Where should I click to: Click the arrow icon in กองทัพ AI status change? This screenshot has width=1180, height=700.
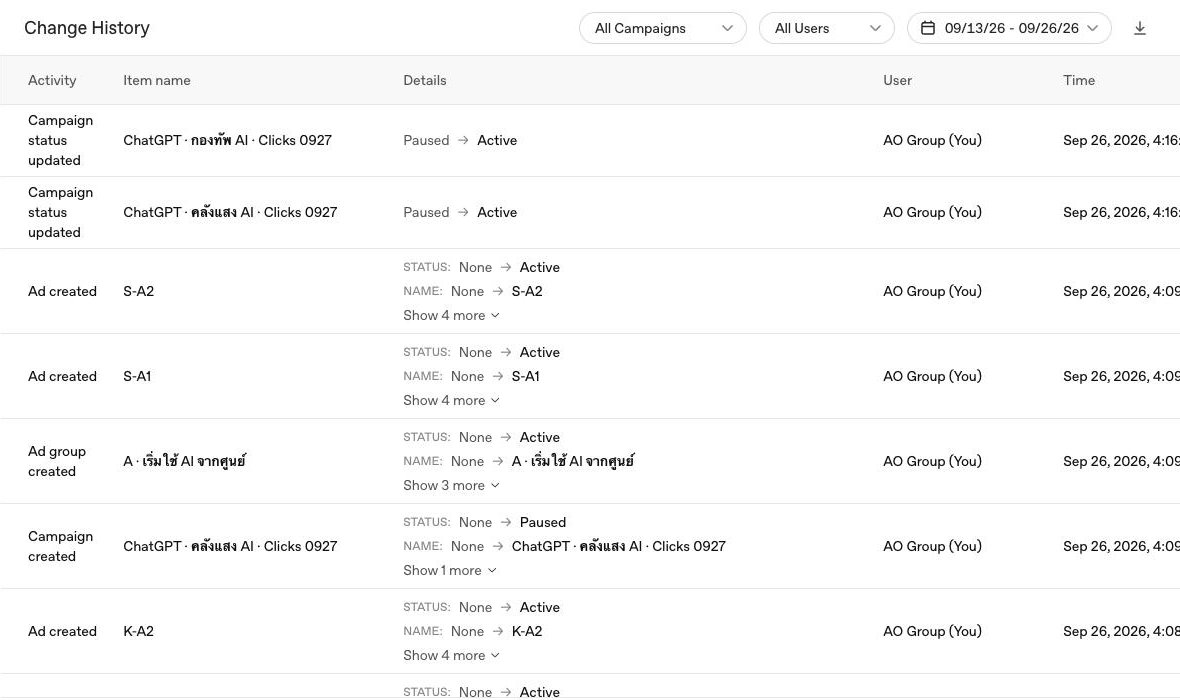(463, 141)
